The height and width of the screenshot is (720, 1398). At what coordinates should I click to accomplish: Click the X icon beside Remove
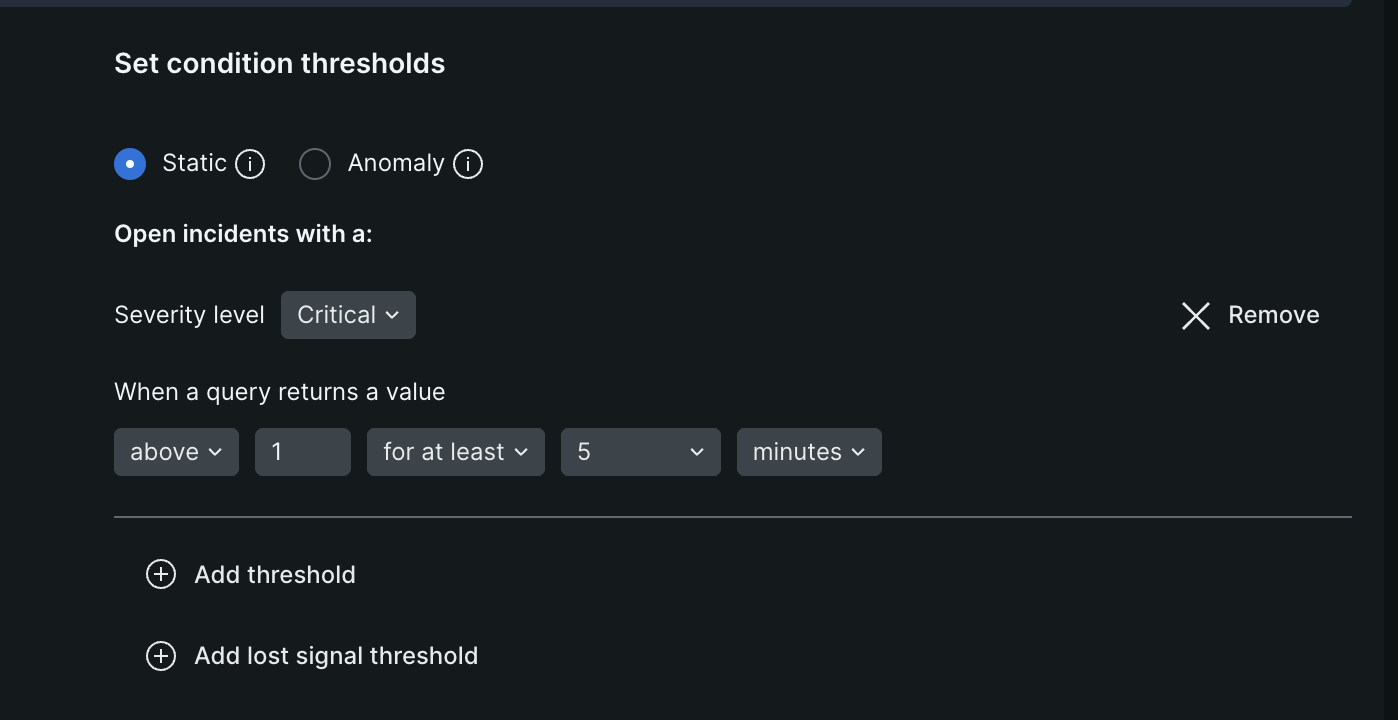[1196, 316]
